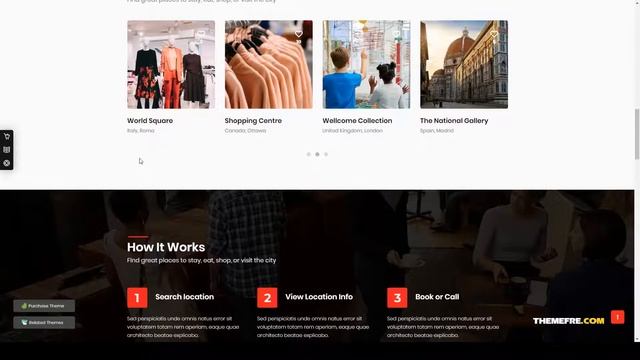The height and width of the screenshot is (360, 640).
Task: Click the Purchase Theme button
Action: pos(44,306)
